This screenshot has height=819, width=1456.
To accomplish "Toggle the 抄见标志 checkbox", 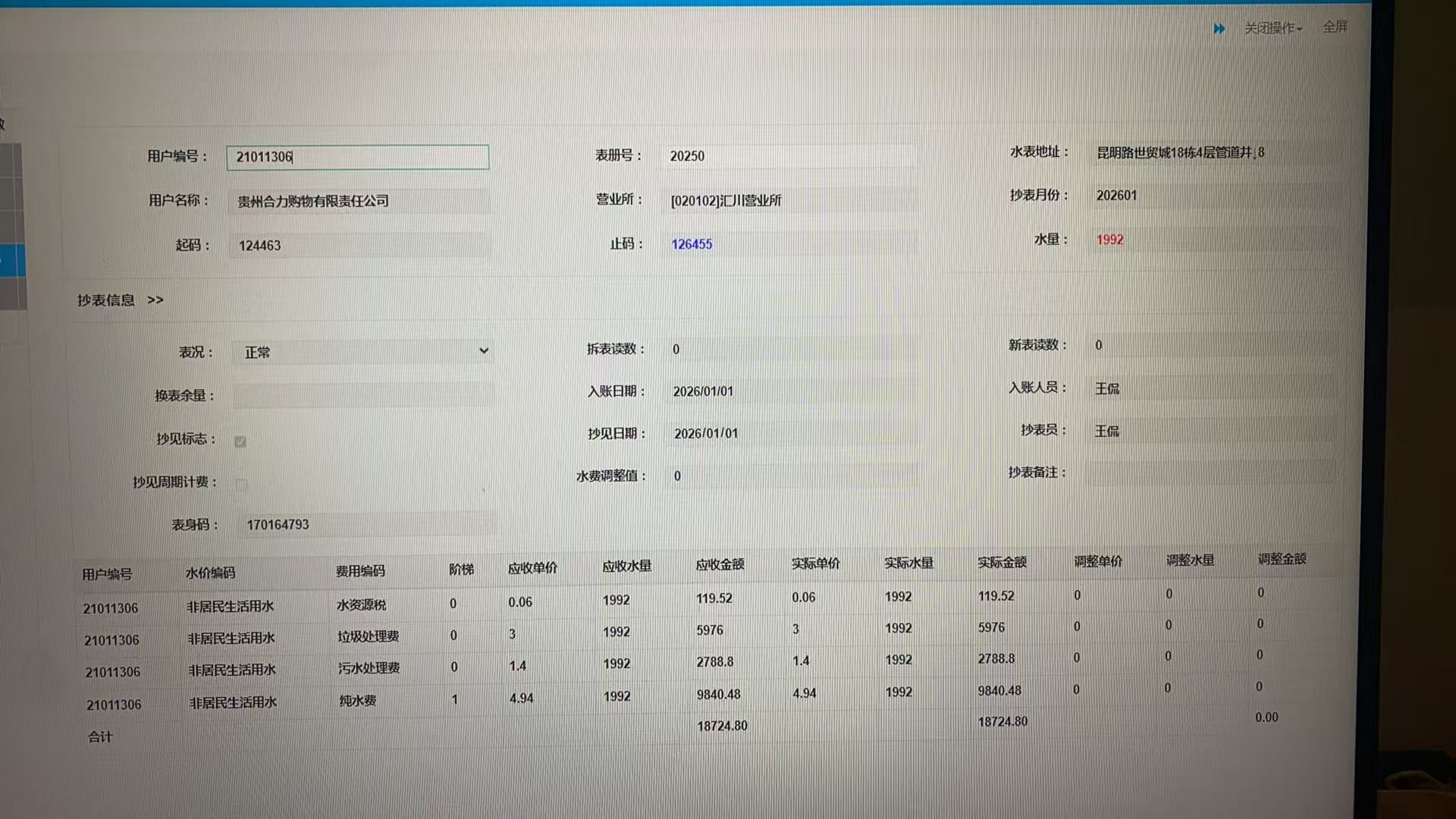I will coord(240,441).
